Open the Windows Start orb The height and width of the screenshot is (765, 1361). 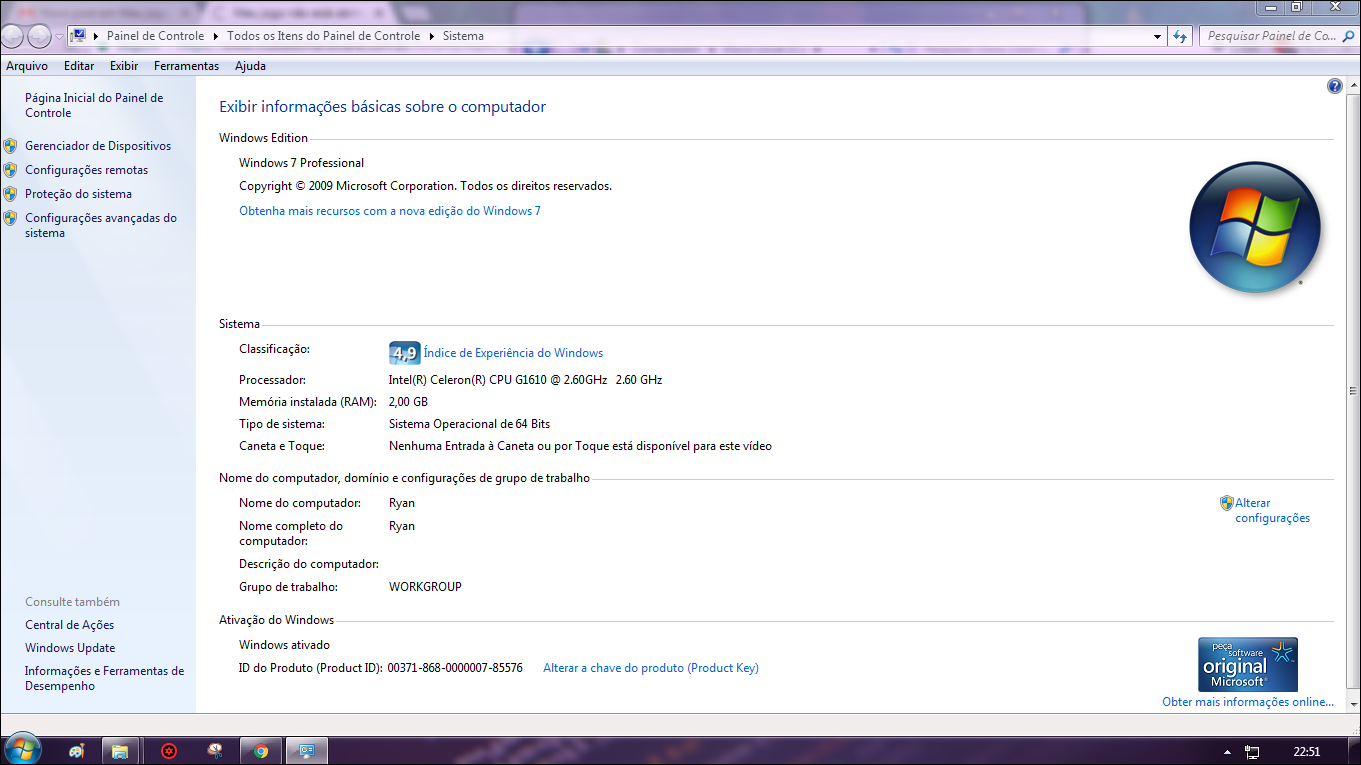point(22,750)
